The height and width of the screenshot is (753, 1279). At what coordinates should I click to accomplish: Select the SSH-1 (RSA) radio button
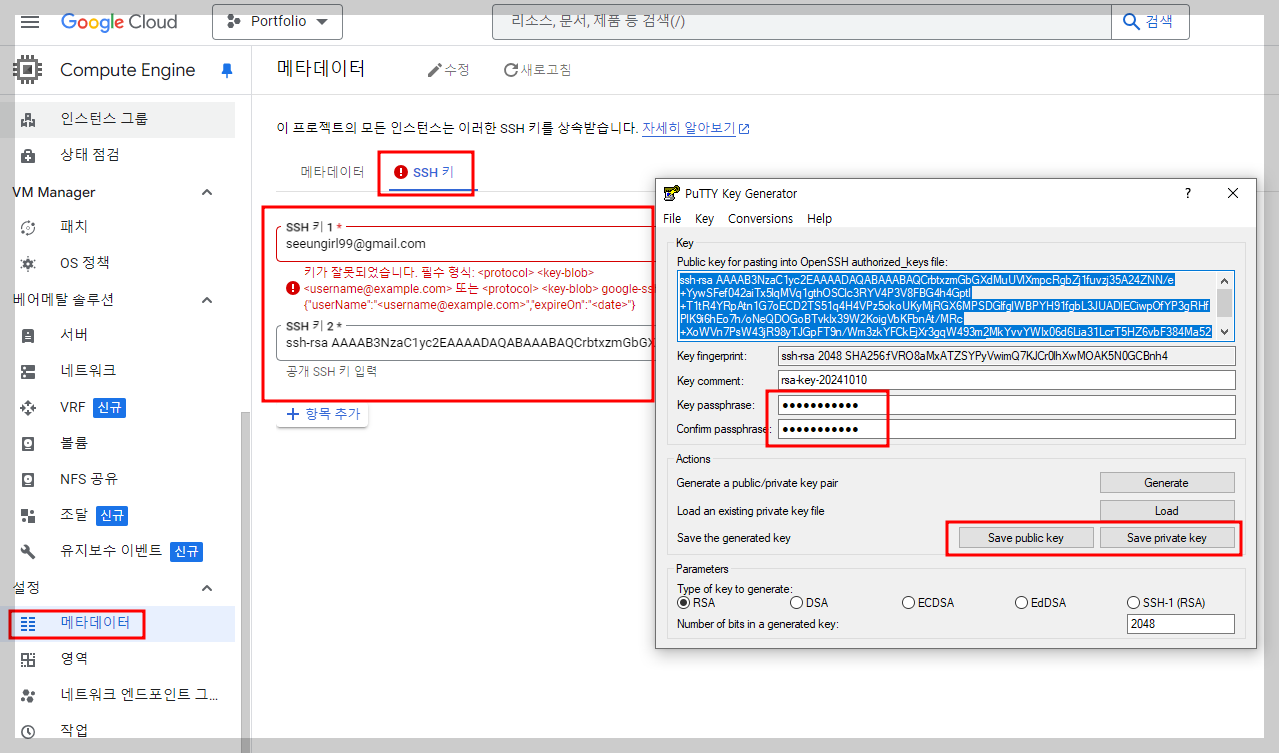click(x=1134, y=602)
